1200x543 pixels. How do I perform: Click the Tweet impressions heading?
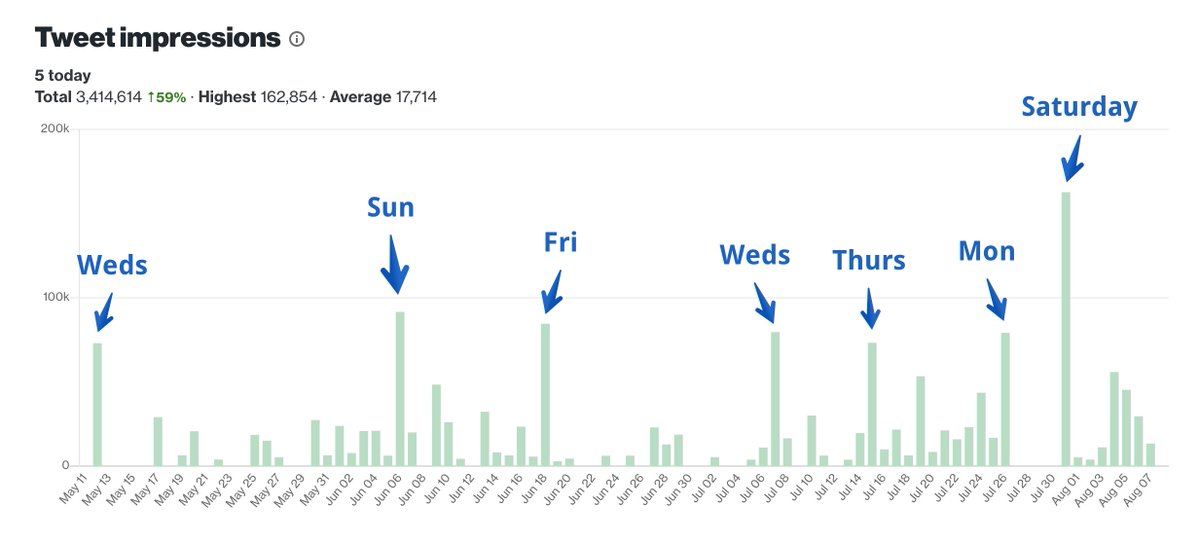[x=157, y=38]
